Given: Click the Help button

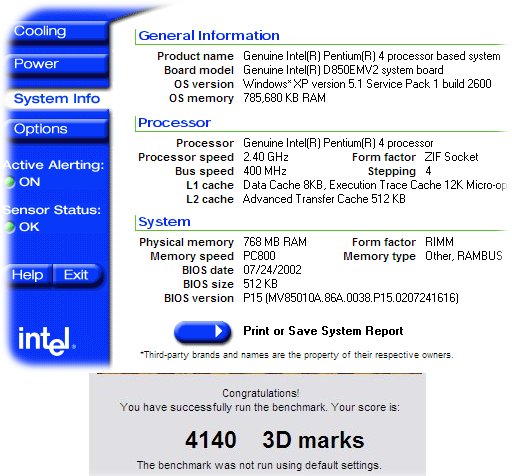Looking at the screenshot, I should 29,275.
